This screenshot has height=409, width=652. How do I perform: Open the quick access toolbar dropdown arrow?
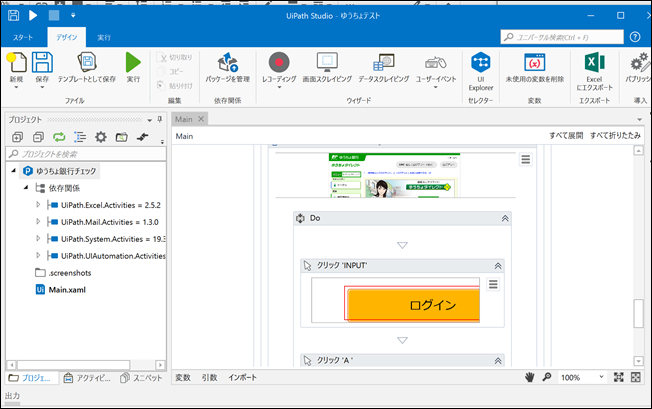(73, 15)
